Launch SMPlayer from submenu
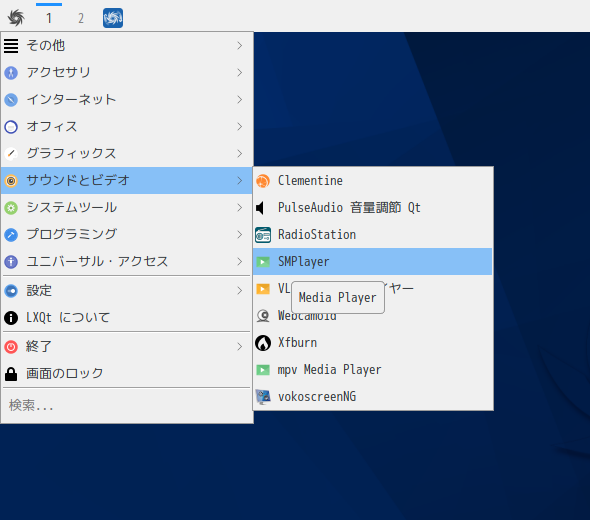The image size is (590, 520). (x=373, y=262)
